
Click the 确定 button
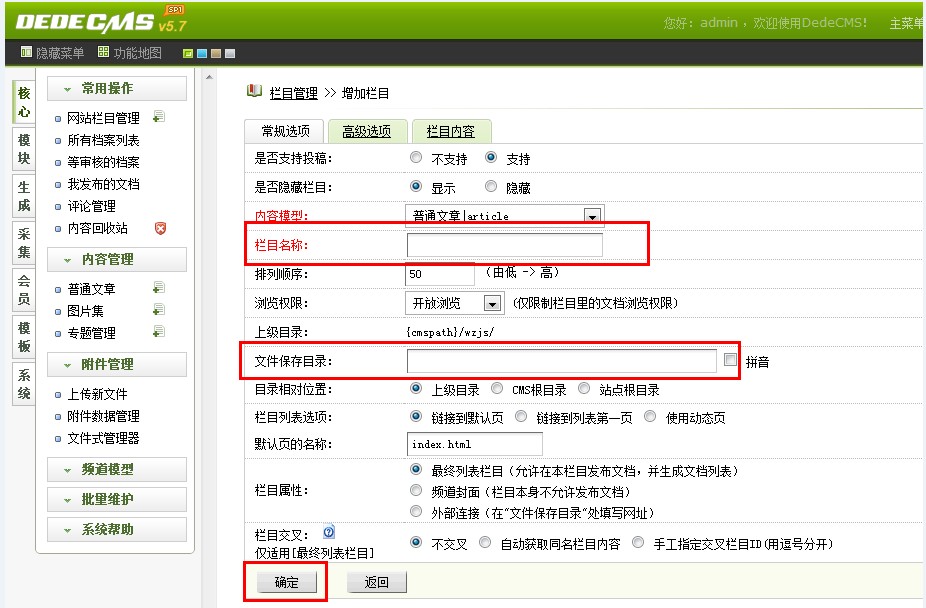coord(287,582)
